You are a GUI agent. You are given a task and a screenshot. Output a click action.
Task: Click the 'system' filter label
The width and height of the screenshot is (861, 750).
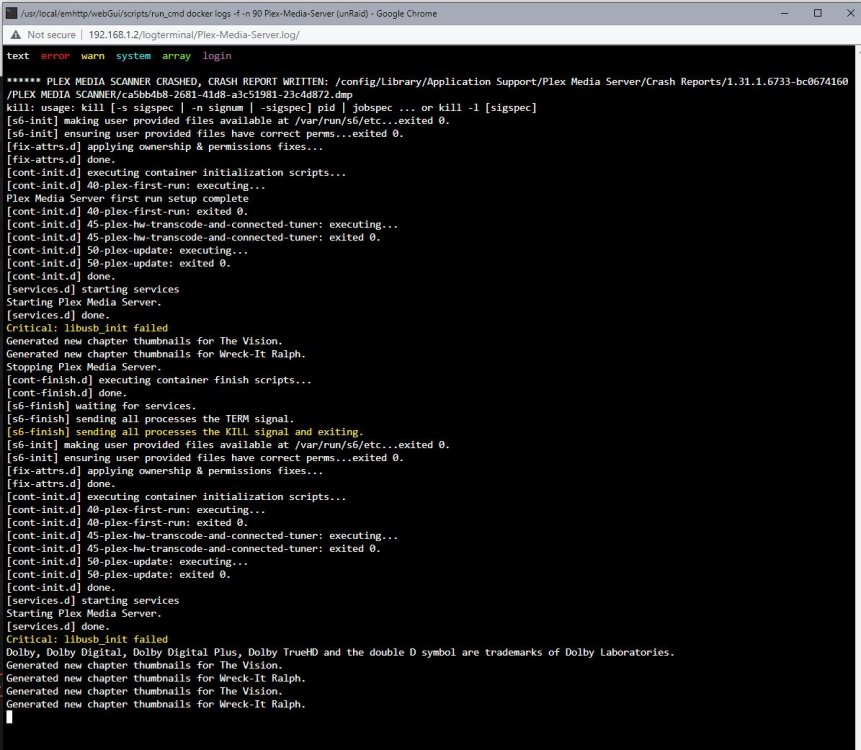click(x=133, y=55)
